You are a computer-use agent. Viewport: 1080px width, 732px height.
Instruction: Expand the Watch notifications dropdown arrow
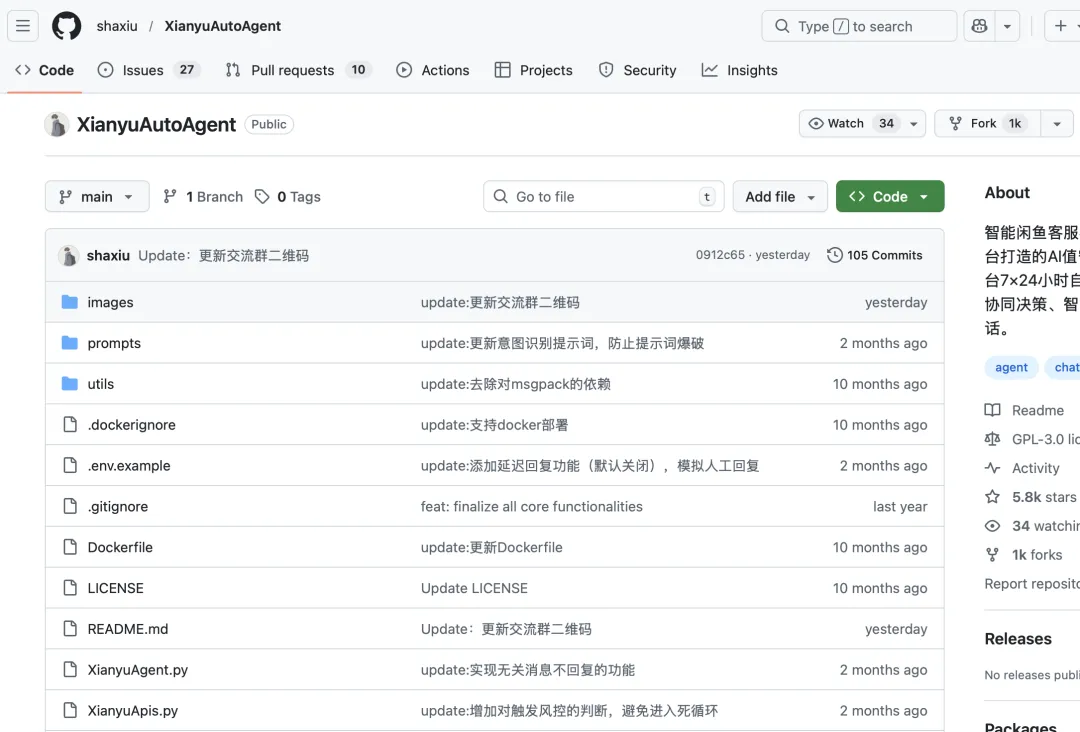point(914,124)
